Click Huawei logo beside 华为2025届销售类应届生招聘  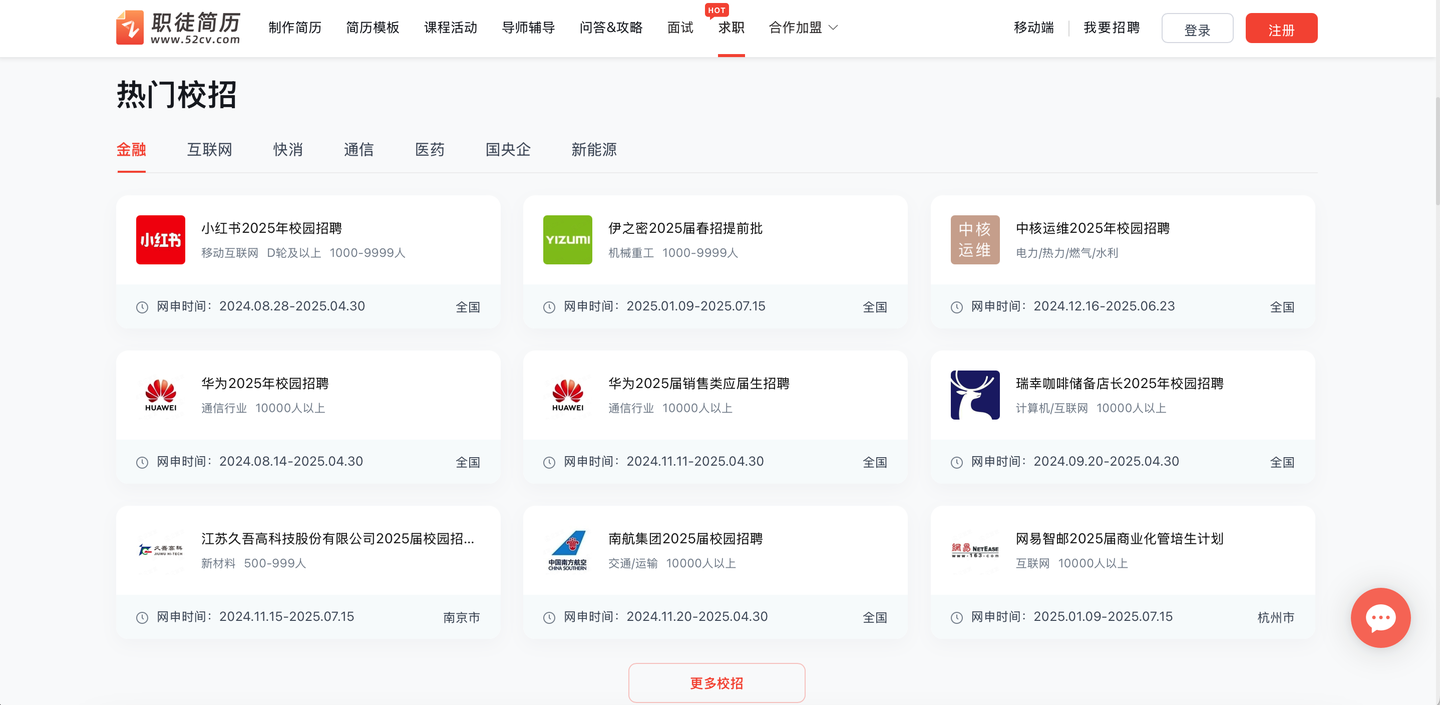point(568,395)
